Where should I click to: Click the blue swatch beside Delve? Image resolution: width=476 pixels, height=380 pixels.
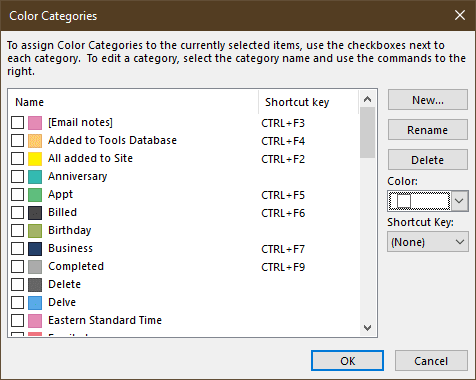(35, 303)
